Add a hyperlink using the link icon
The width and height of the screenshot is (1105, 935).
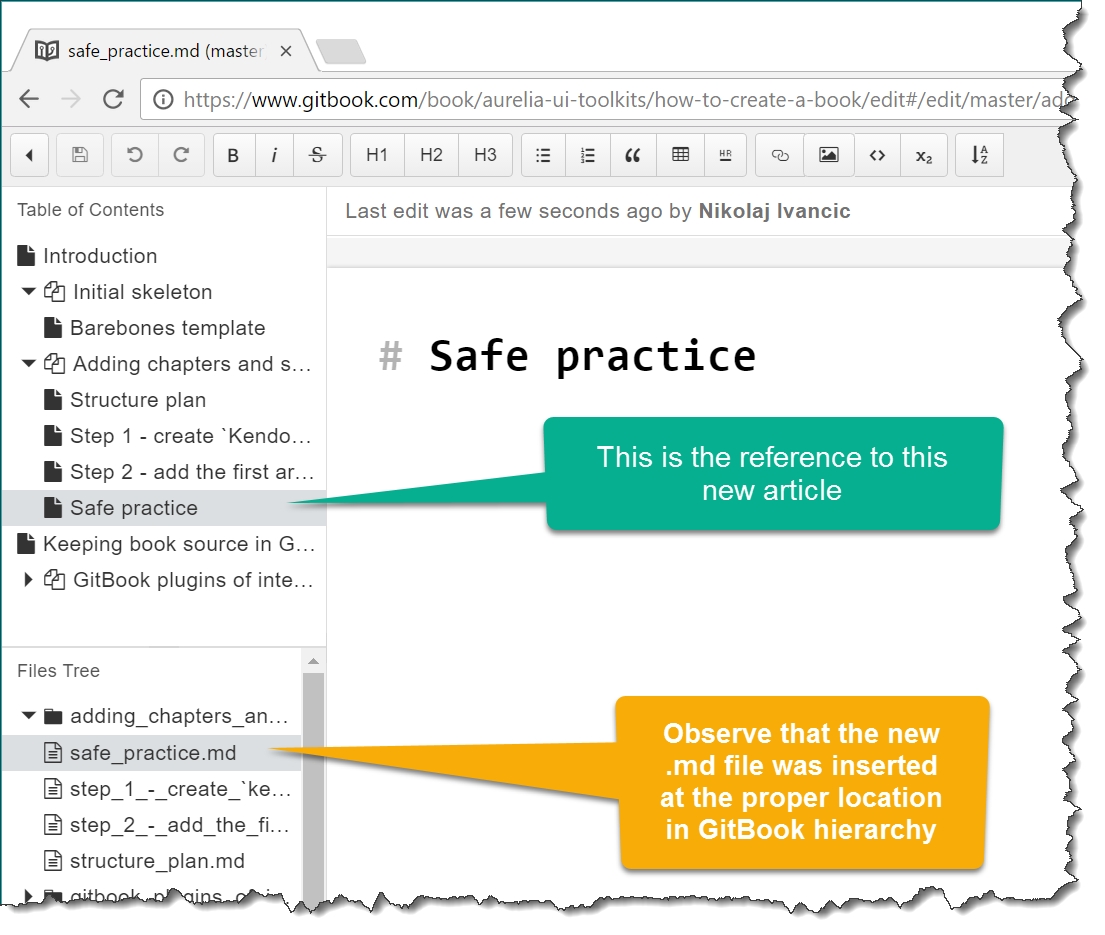pyautogui.click(x=780, y=155)
